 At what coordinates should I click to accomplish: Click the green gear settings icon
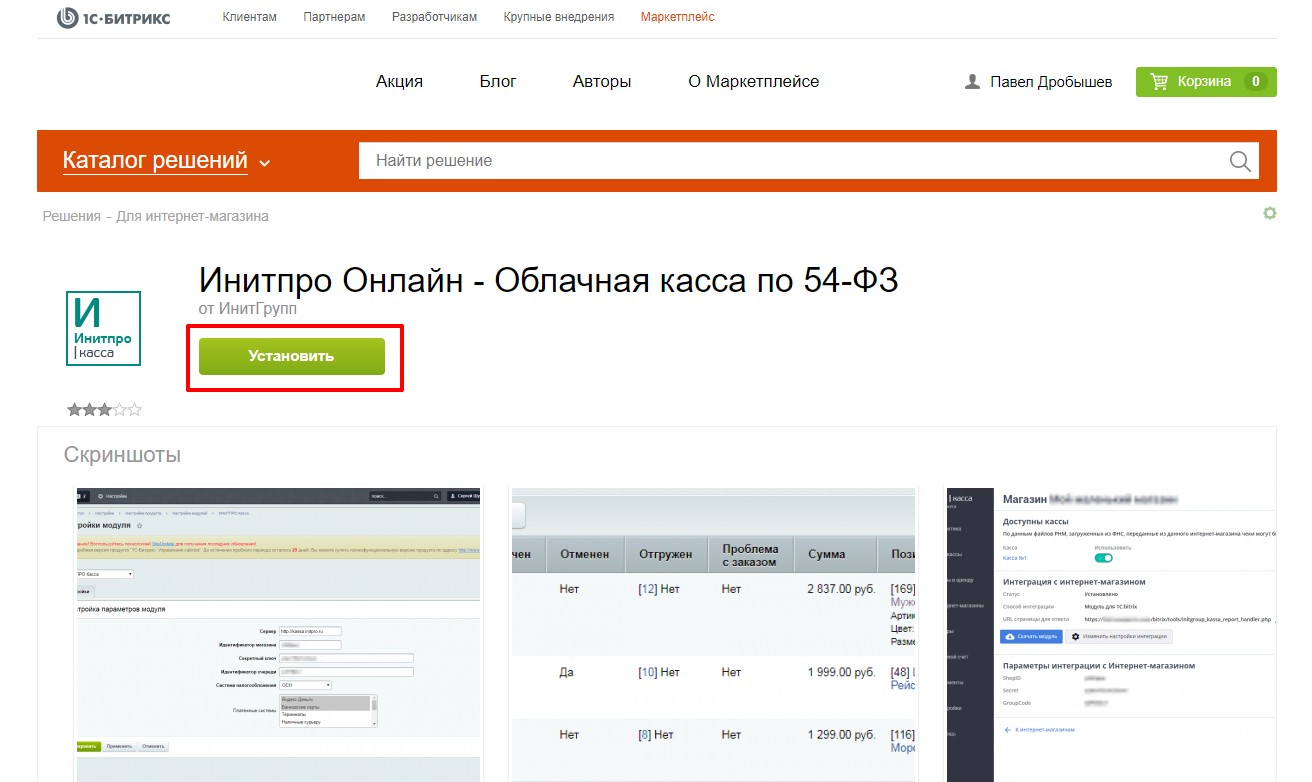pos(1270,213)
